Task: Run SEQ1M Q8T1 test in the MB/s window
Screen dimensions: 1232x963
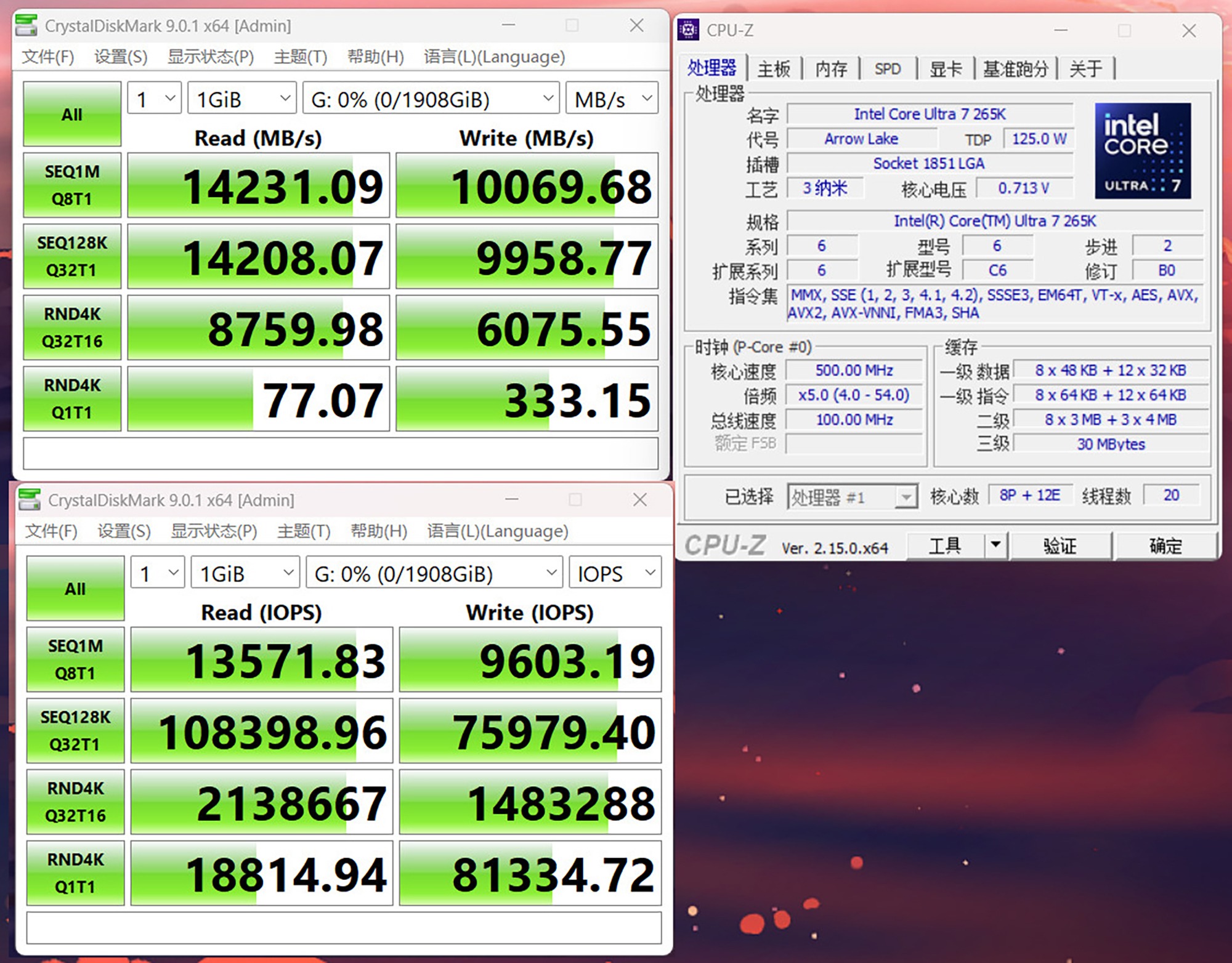Action: [72, 185]
